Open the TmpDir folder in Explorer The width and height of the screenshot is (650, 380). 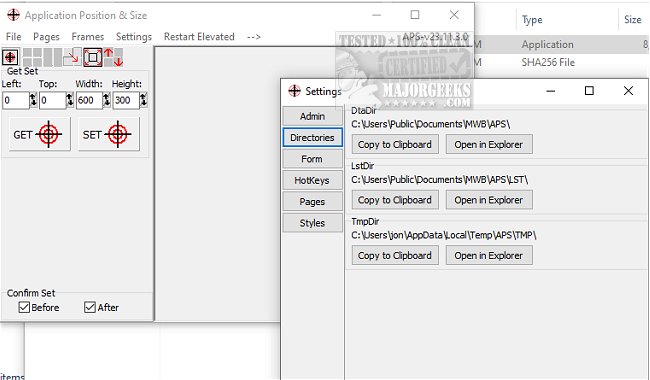click(489, 256)
